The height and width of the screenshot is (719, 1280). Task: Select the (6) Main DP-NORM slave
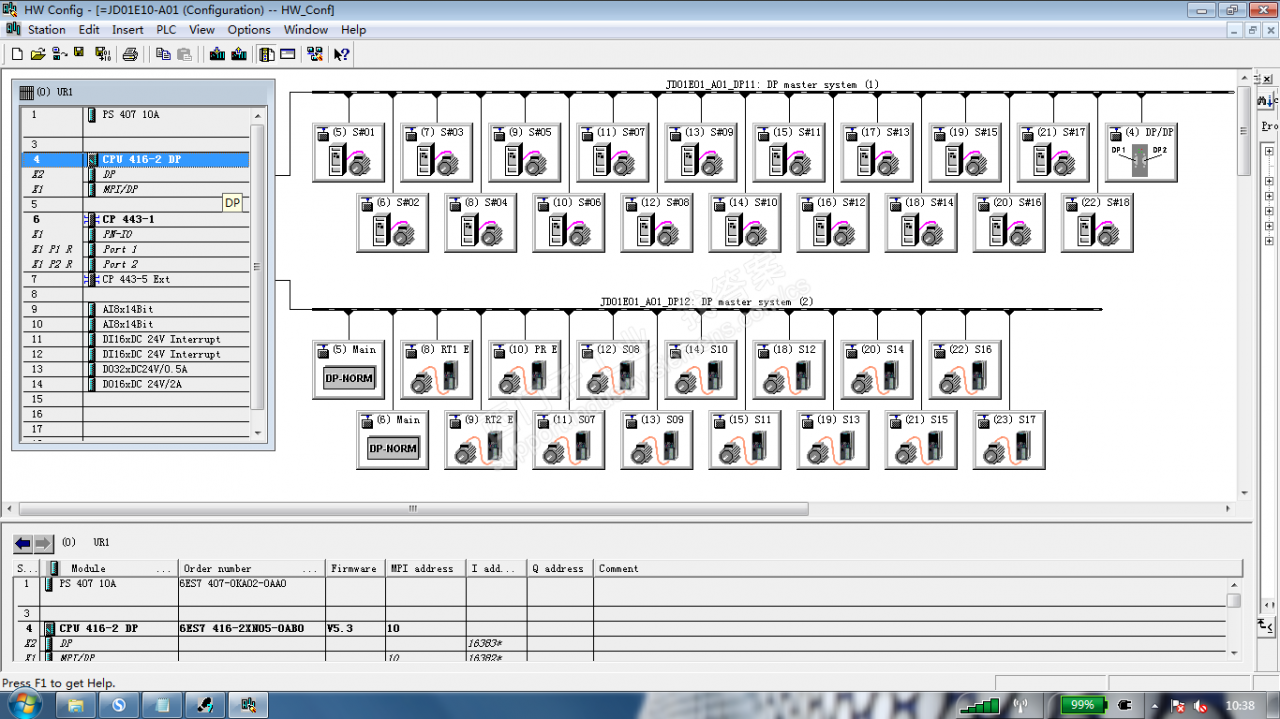[x=393, y=439]
